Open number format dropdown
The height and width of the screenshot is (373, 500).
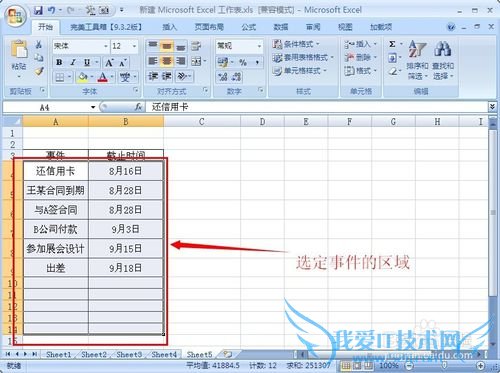pos(259,46)
